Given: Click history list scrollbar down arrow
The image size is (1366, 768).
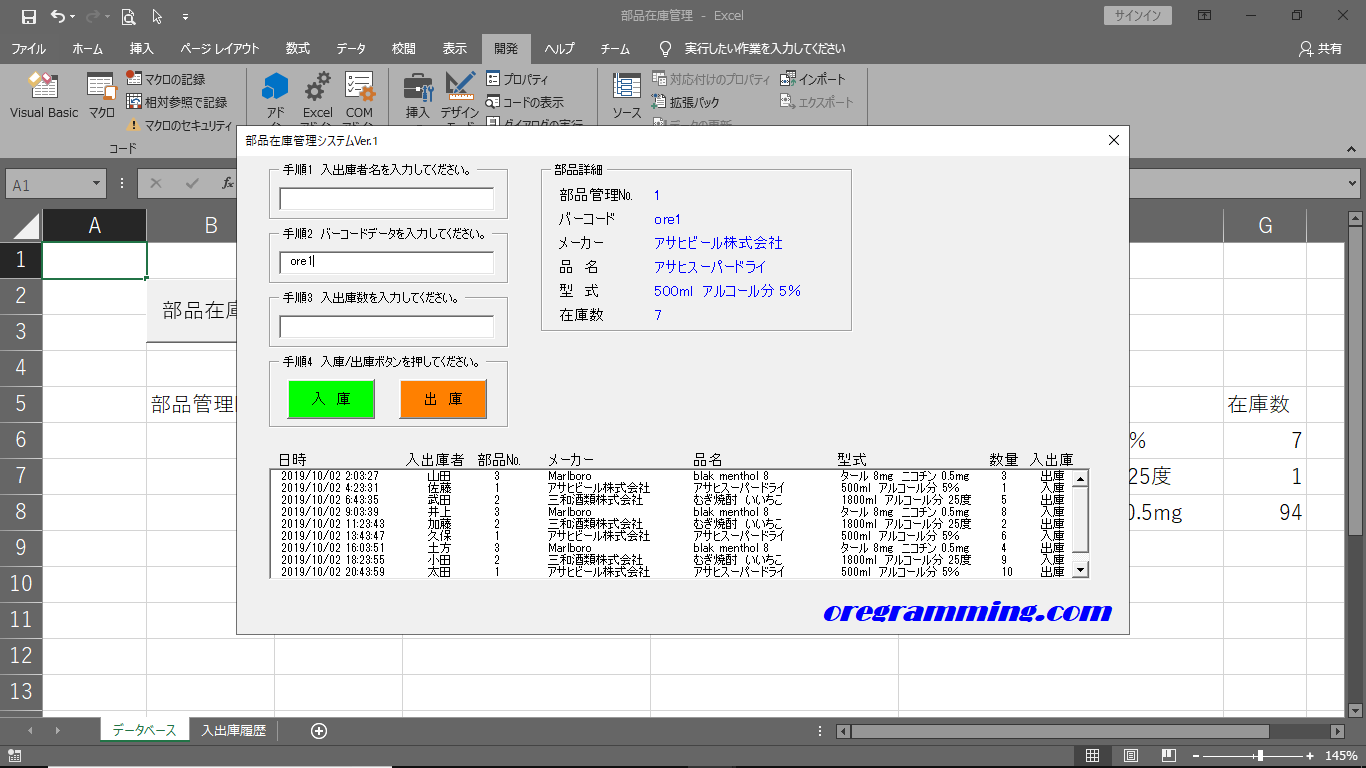Looking at the screenshot, I should [1080, 569].
